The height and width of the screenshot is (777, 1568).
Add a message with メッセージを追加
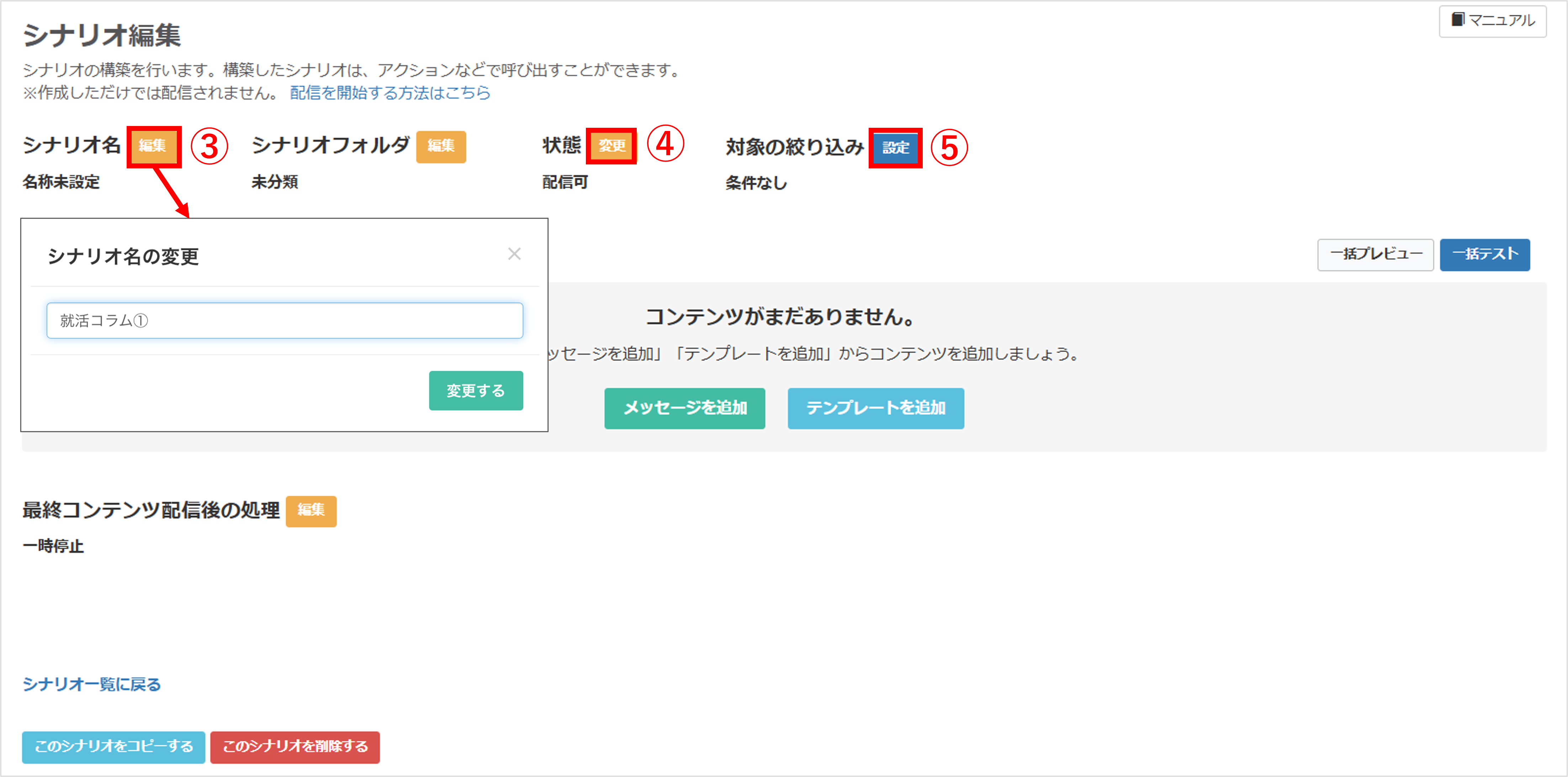click(x=684, y=408)
